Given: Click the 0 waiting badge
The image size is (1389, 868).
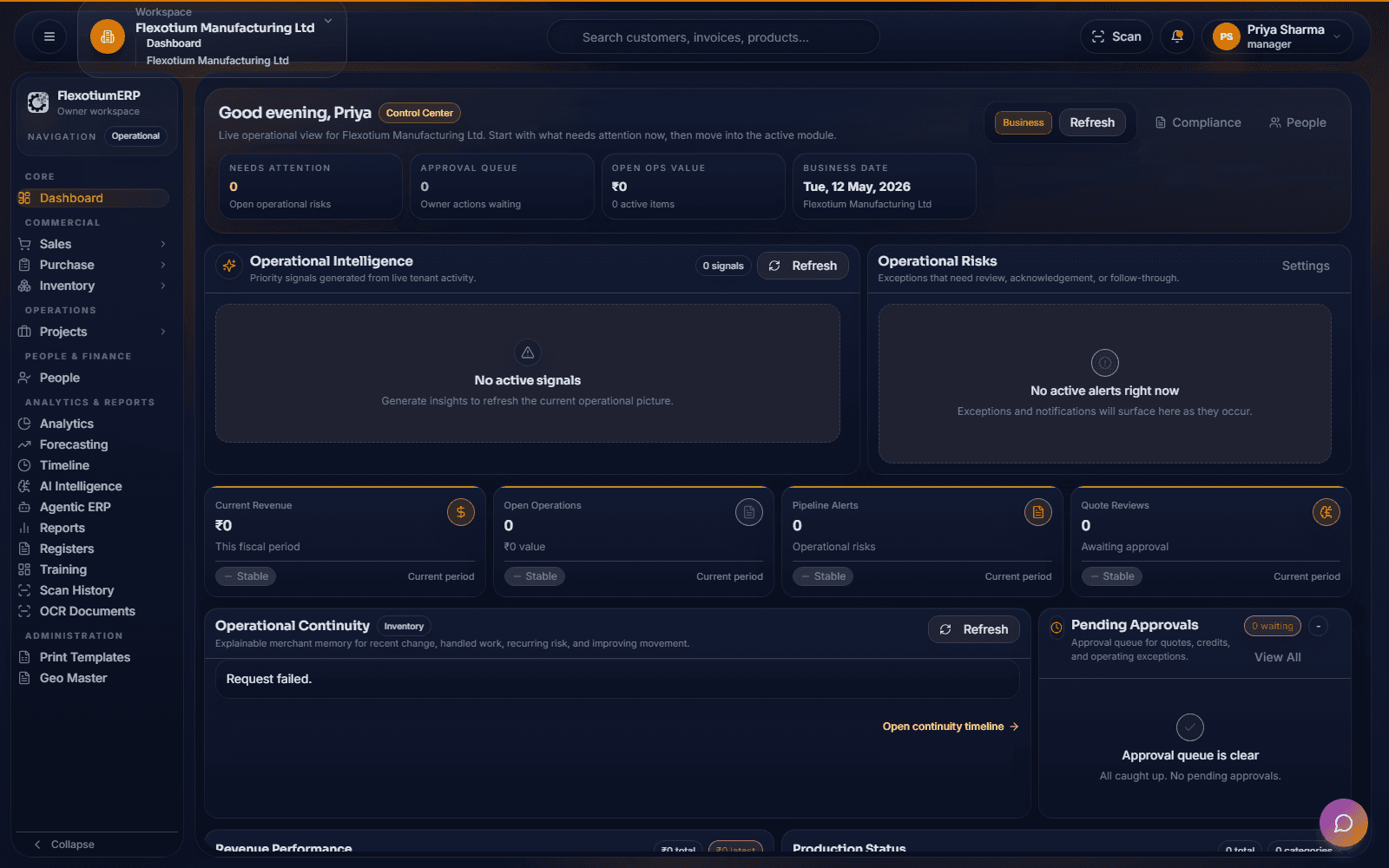Looking at the screenshot, I should [1272, 626].
